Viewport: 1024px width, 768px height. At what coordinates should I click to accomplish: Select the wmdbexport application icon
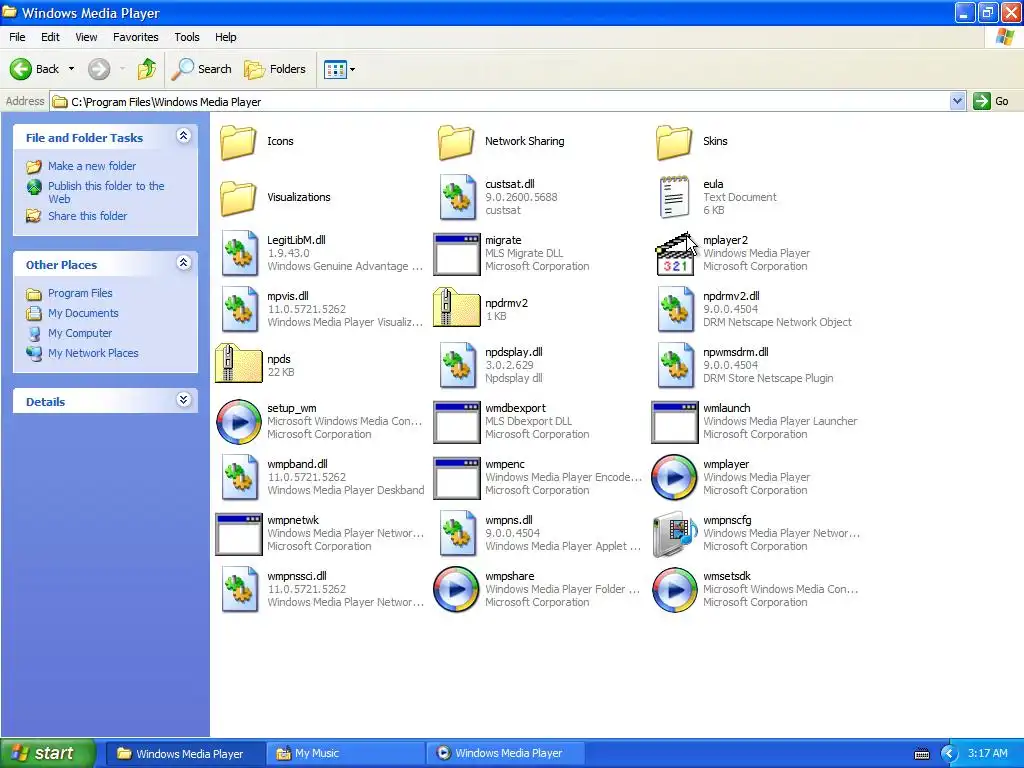[457, 423]
